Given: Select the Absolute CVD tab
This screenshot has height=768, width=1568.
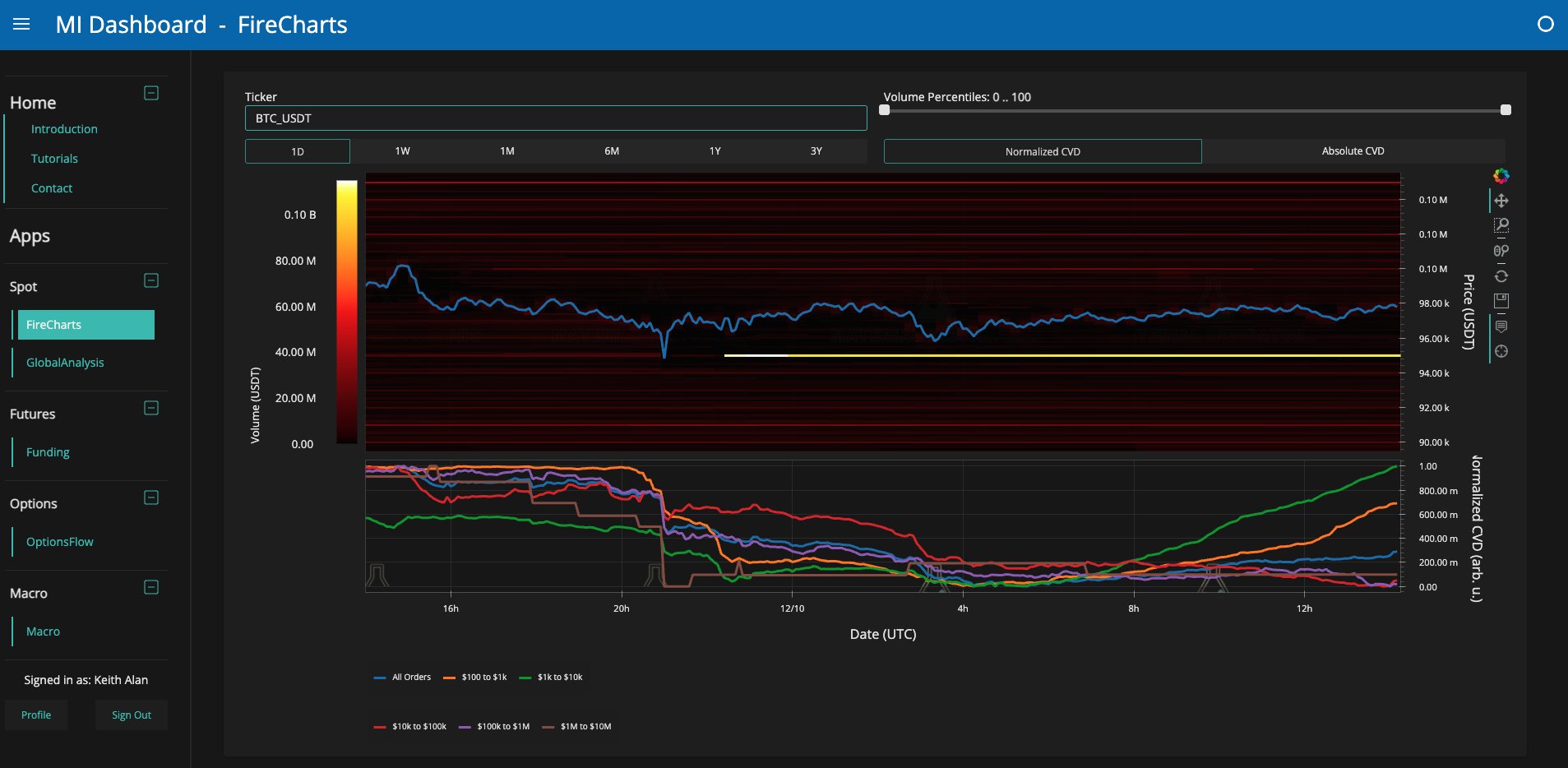Looking at the screenshot, I should tap(1353, 151).
